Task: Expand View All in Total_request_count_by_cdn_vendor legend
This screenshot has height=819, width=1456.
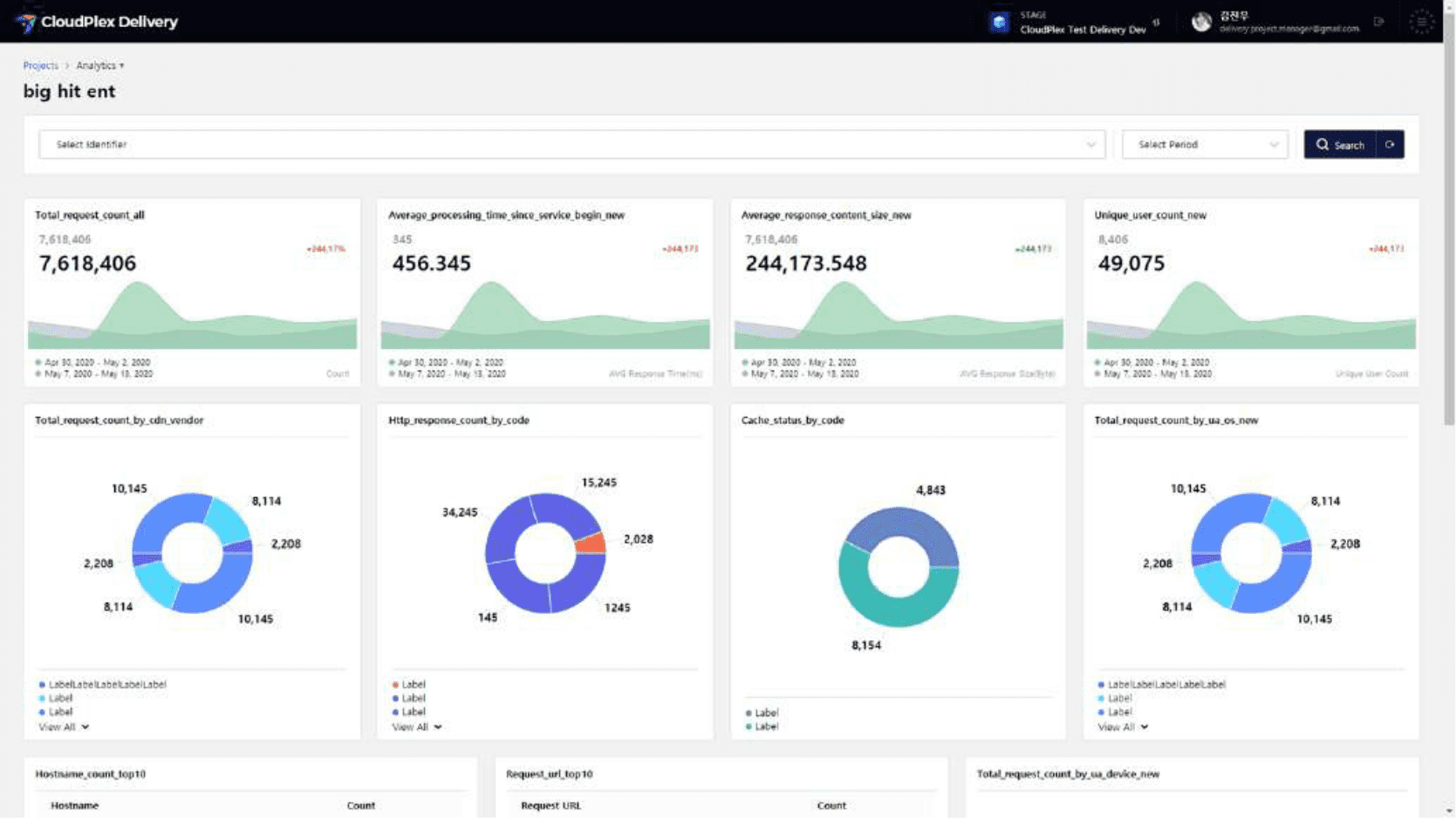Action: (64, 727)
